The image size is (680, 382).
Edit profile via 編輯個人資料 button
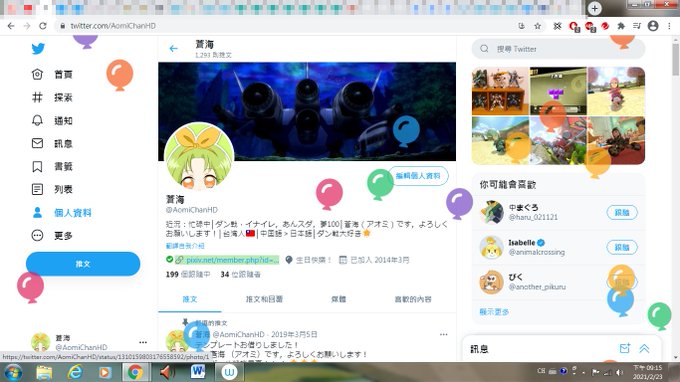418,176
